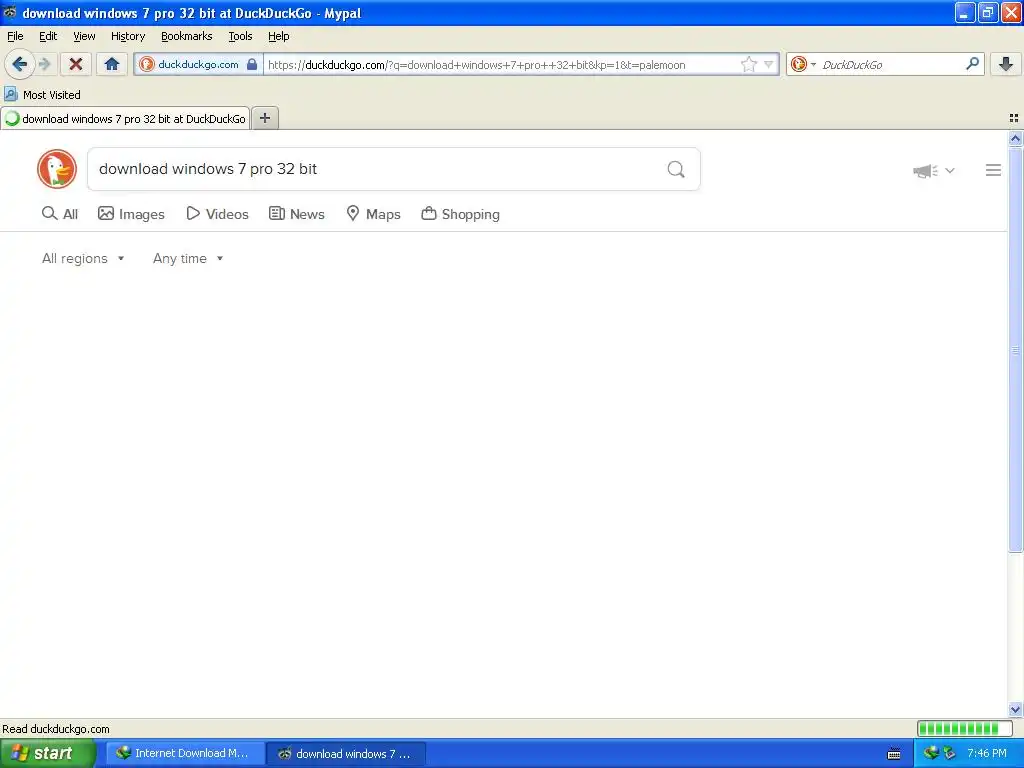Click the green page loading progress bar

(x=964, y=728)
